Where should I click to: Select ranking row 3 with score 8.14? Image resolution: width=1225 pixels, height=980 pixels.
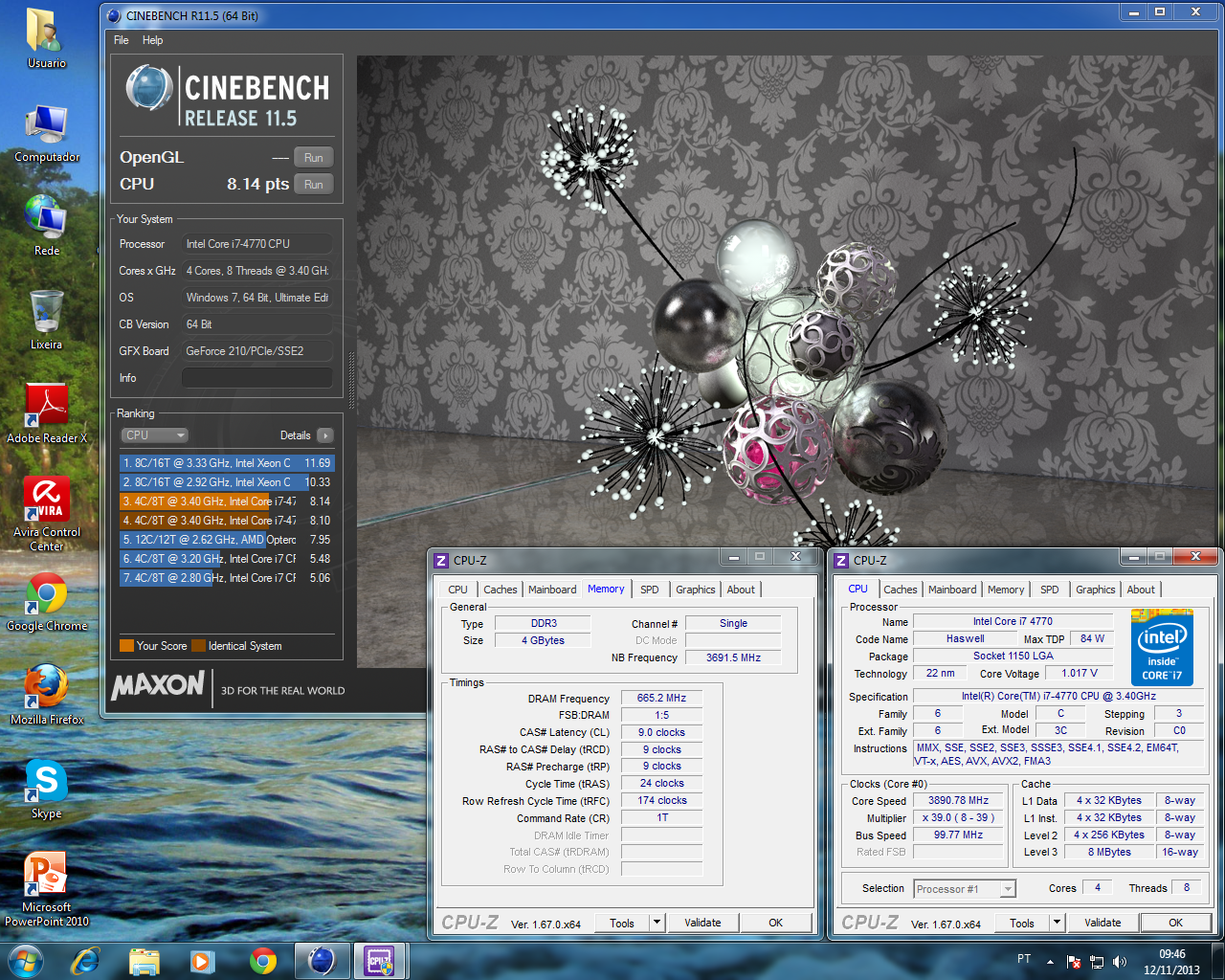click(227, 501)
